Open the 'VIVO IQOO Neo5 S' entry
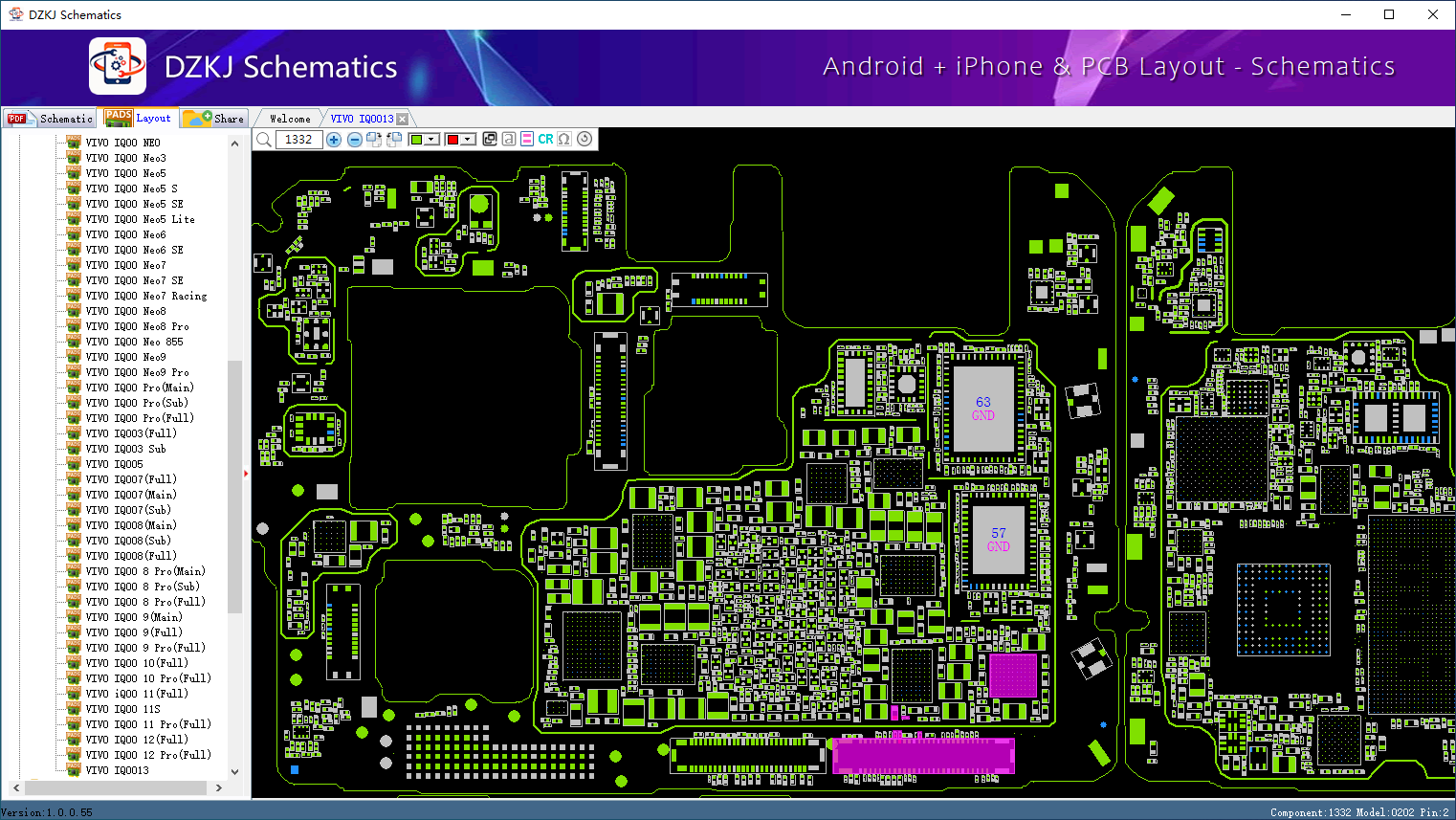This screenshot has height=820, width=1456. click(132, 188)
